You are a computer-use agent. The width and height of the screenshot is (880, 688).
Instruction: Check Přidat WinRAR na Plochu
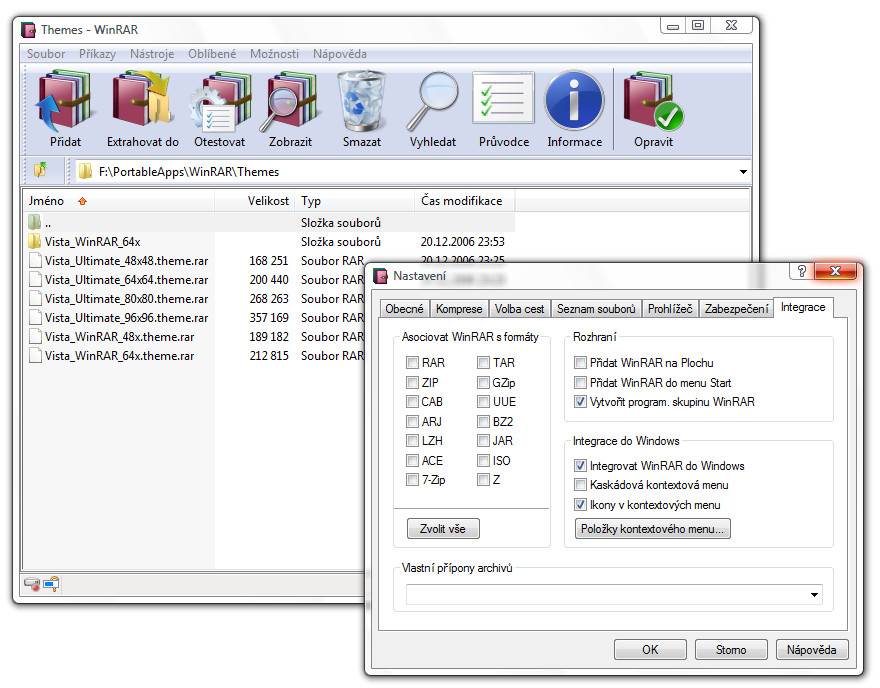point(581,363)
